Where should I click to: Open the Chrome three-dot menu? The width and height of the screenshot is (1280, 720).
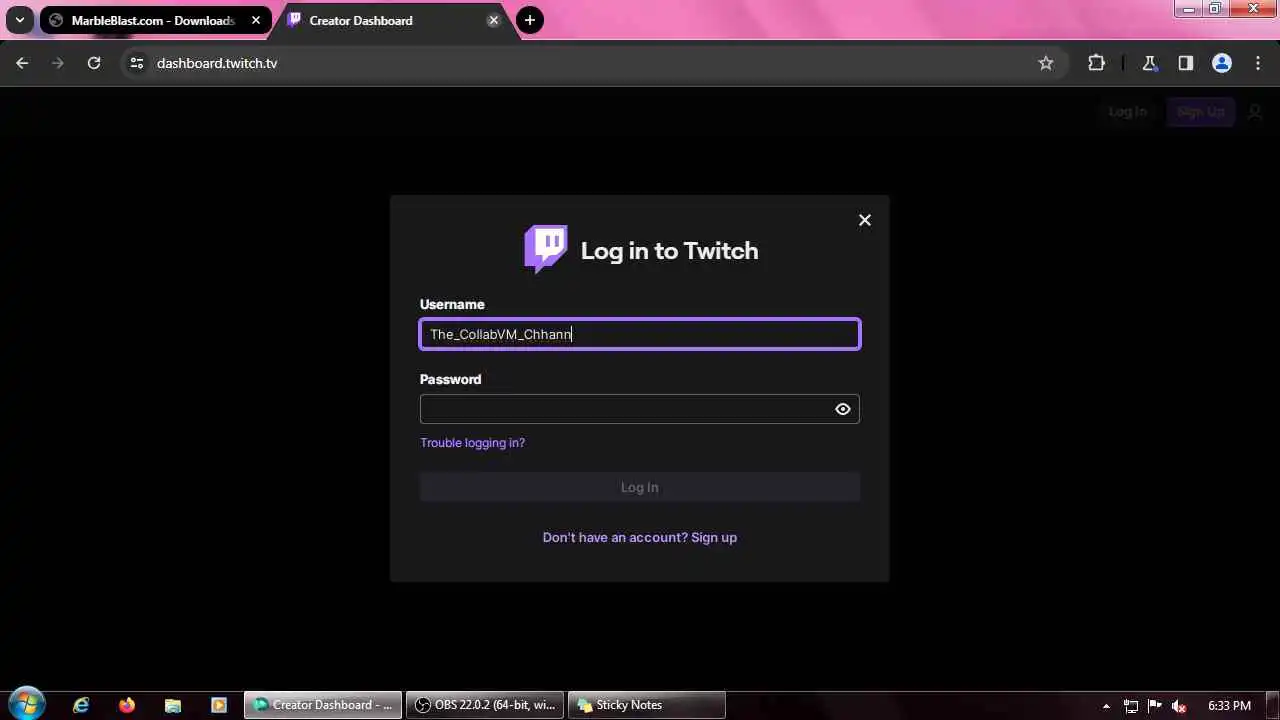tap(1258, 63)
